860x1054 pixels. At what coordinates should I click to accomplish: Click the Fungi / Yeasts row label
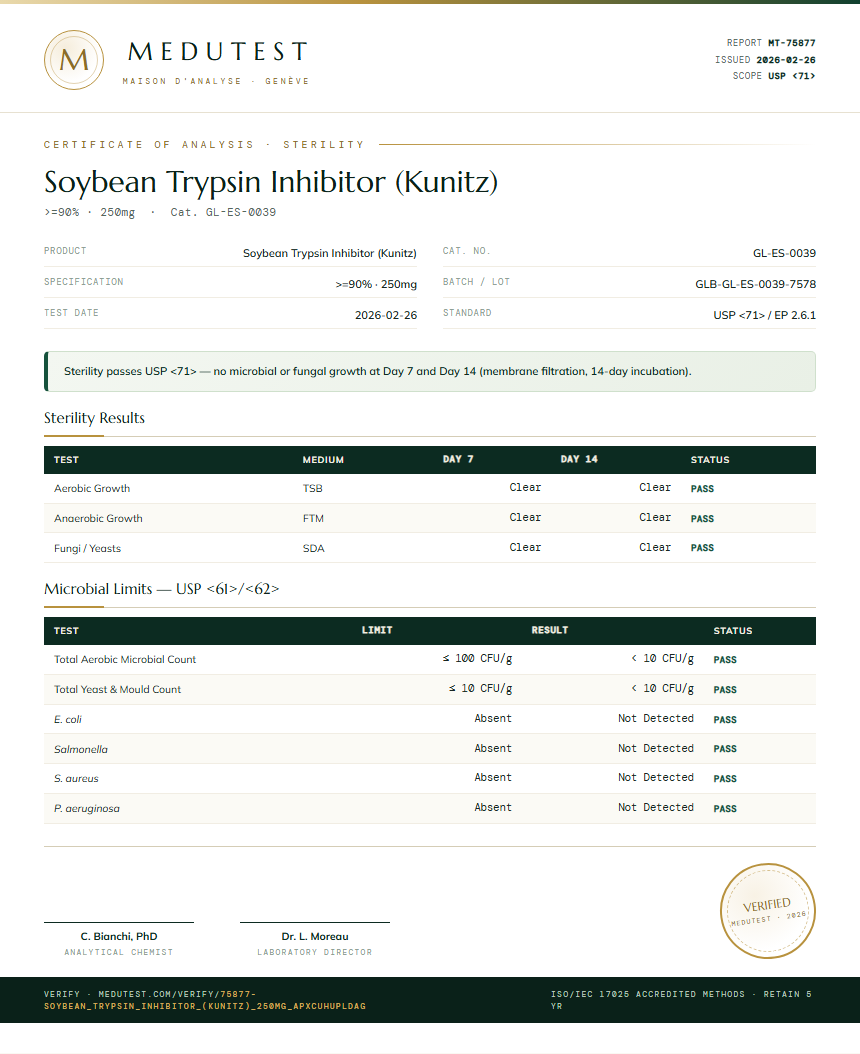point(87,549)
